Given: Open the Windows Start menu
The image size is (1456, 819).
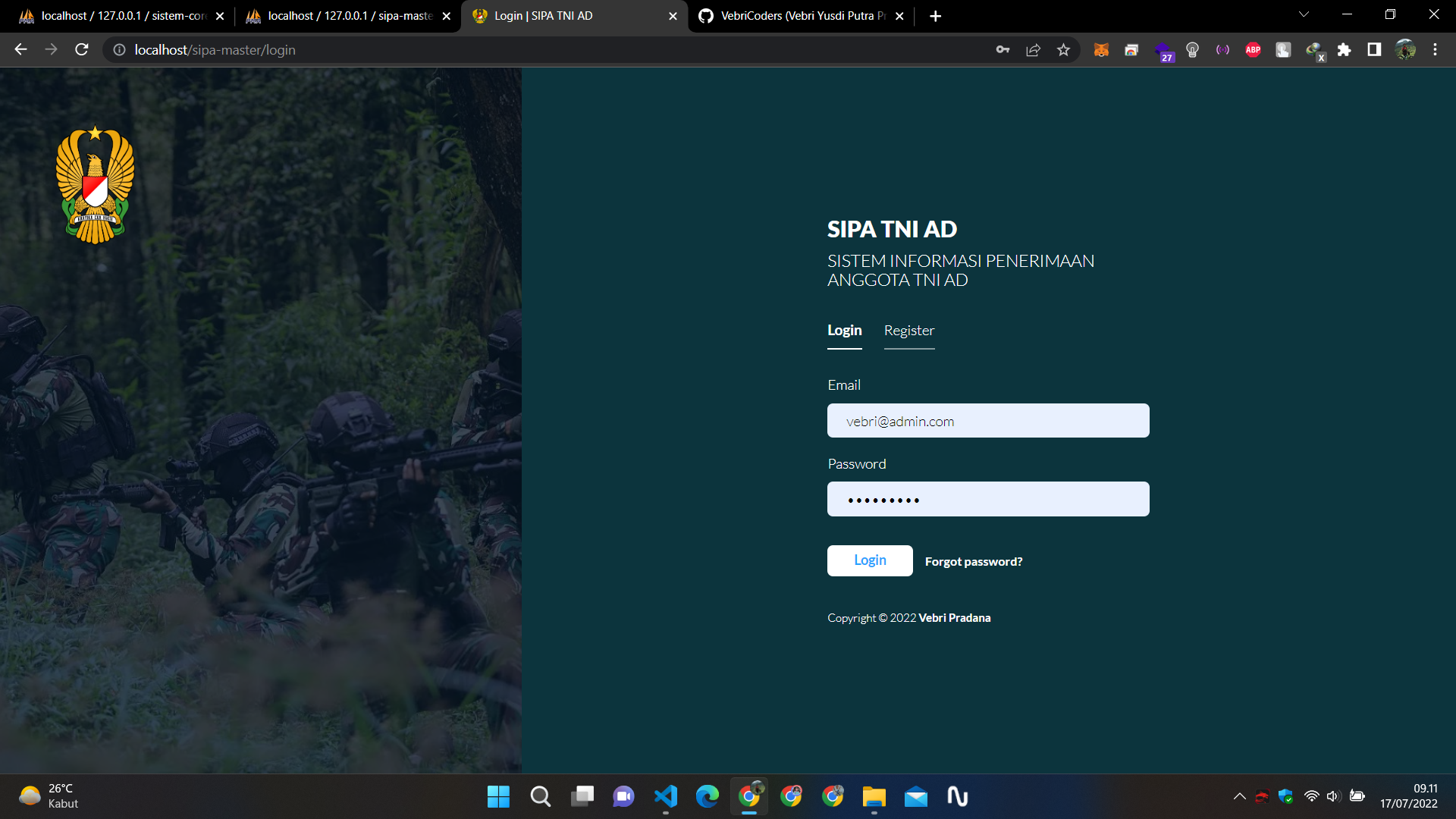Looking at the screenshot, I should (x=498, y=796).
